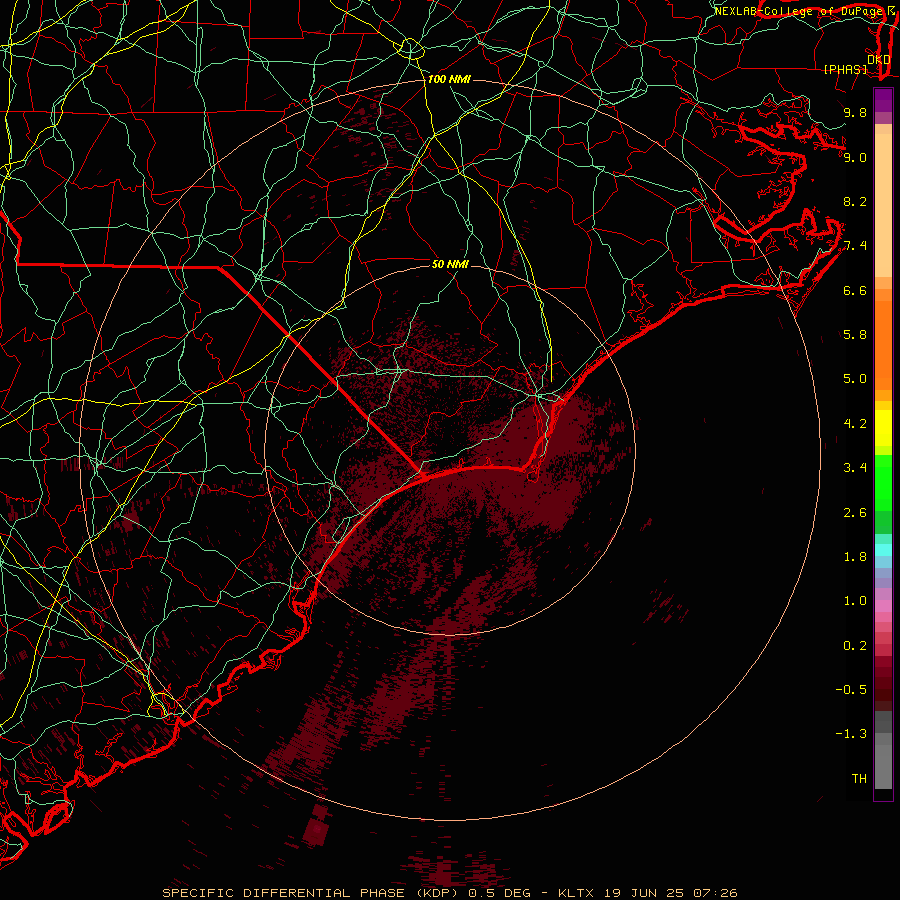Click 'NEXLAB-College of DuPage' attribution text
Viewport: 900px width, 900px height.
[x=798, y=11]
